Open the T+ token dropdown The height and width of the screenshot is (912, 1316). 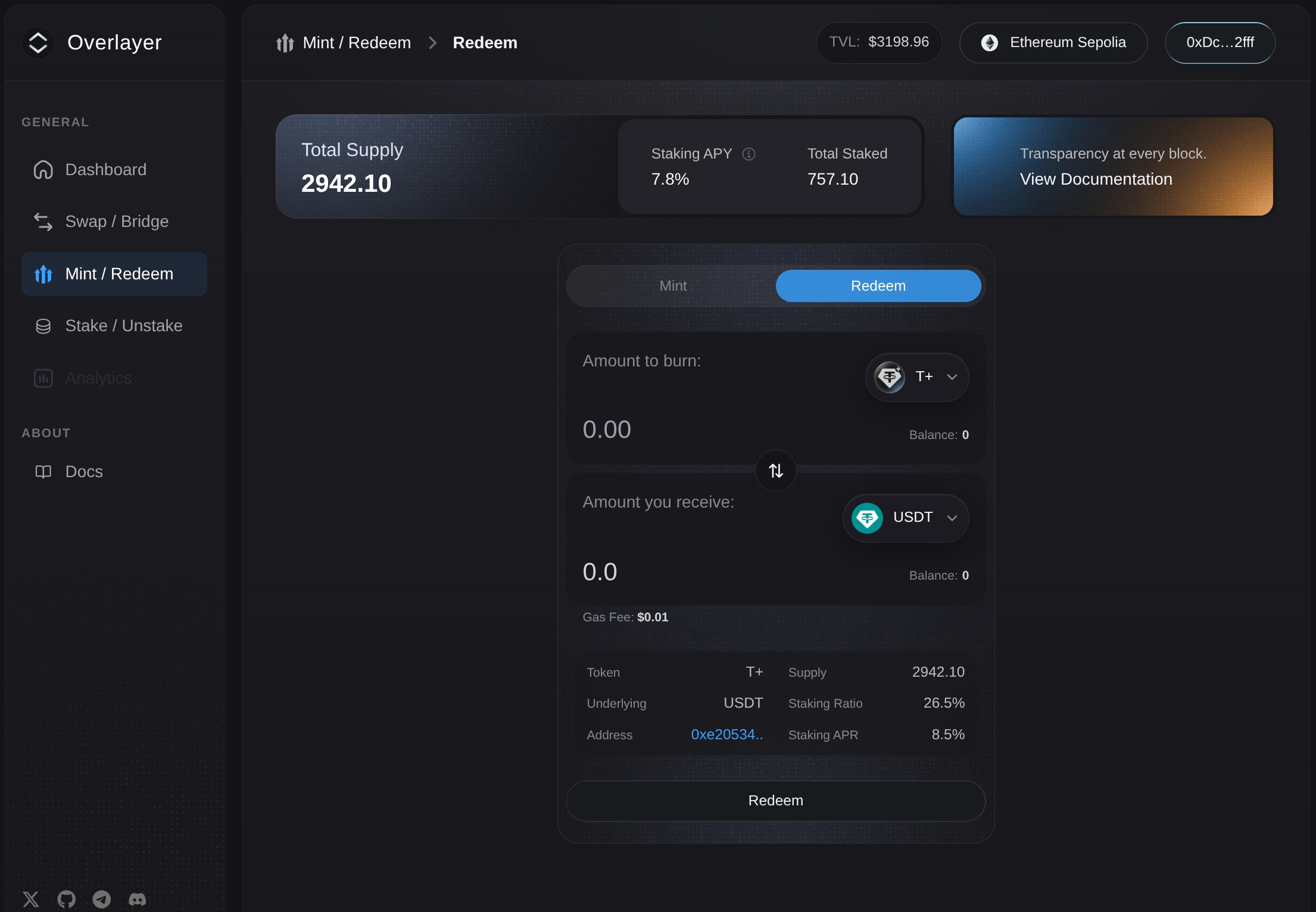917,377
